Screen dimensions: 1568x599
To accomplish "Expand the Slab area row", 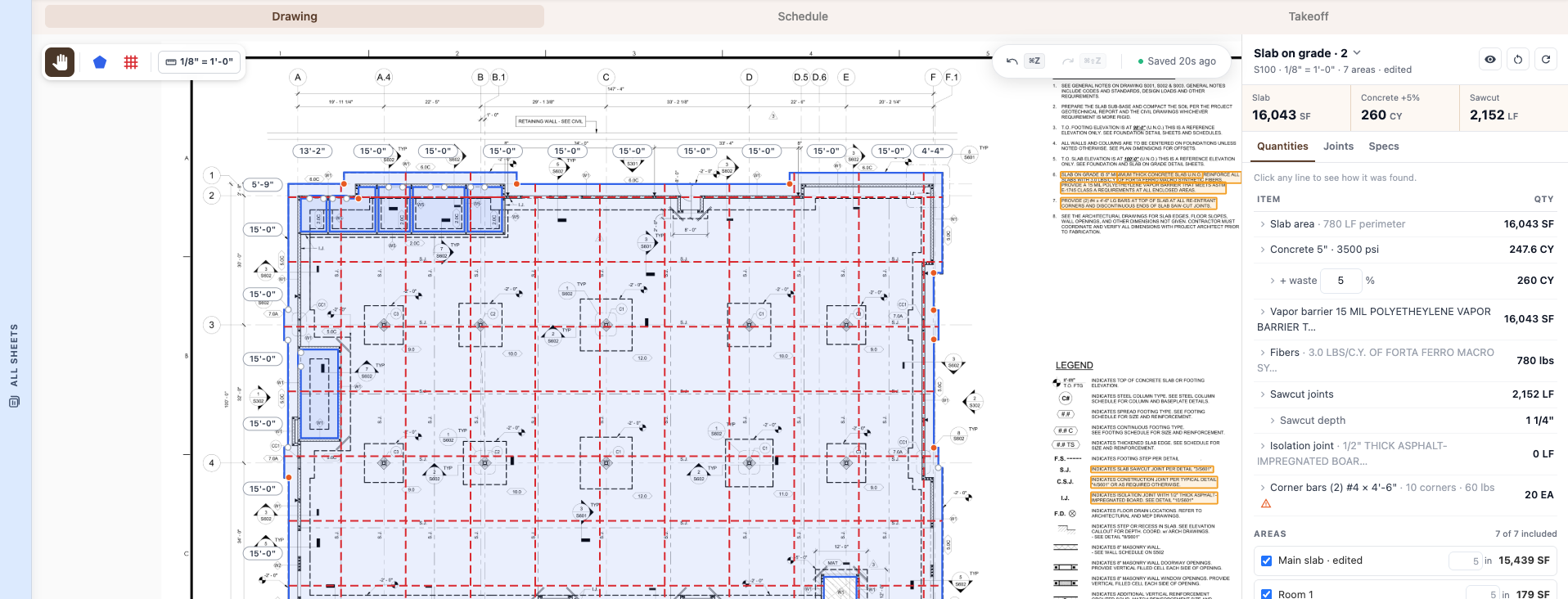I will 1405,224.
